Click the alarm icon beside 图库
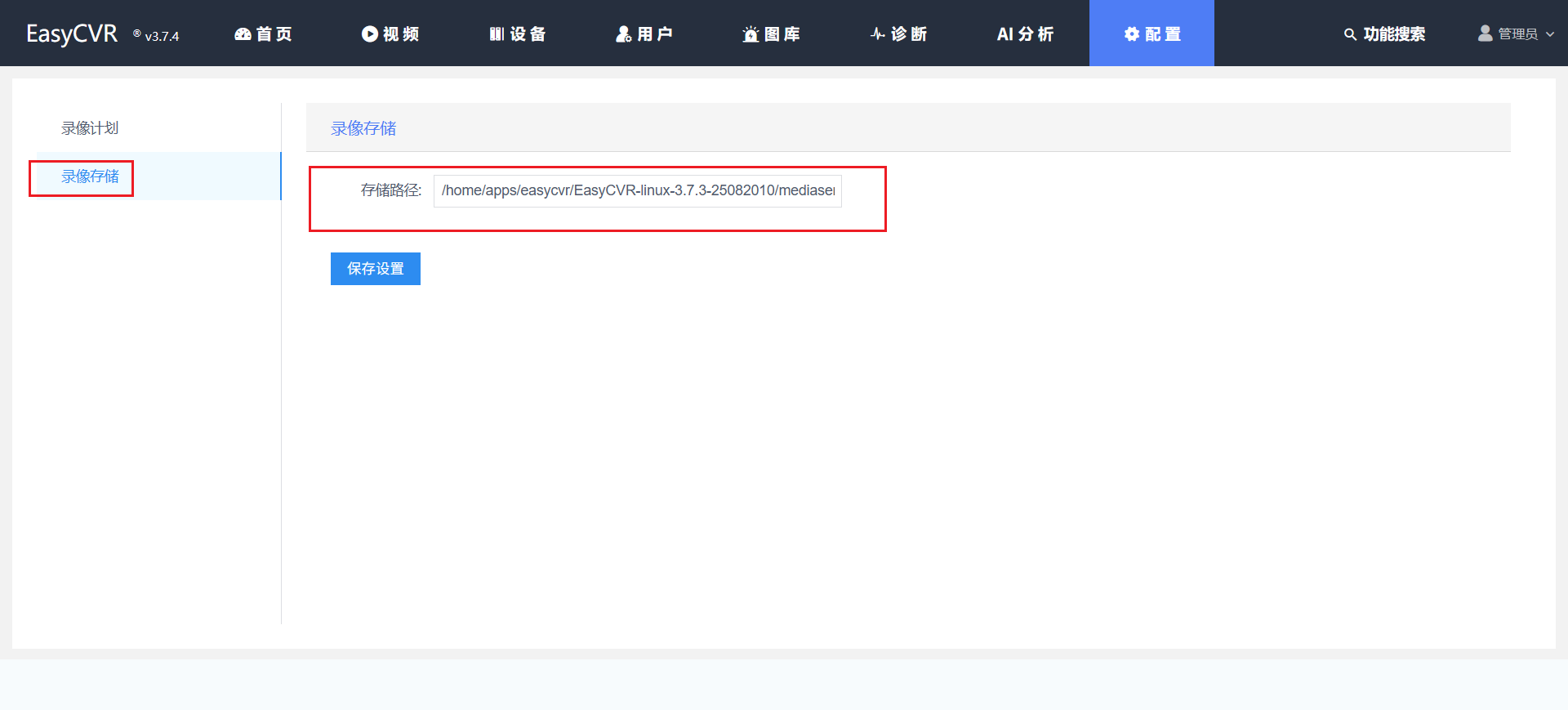 click(x=751, y=34)
